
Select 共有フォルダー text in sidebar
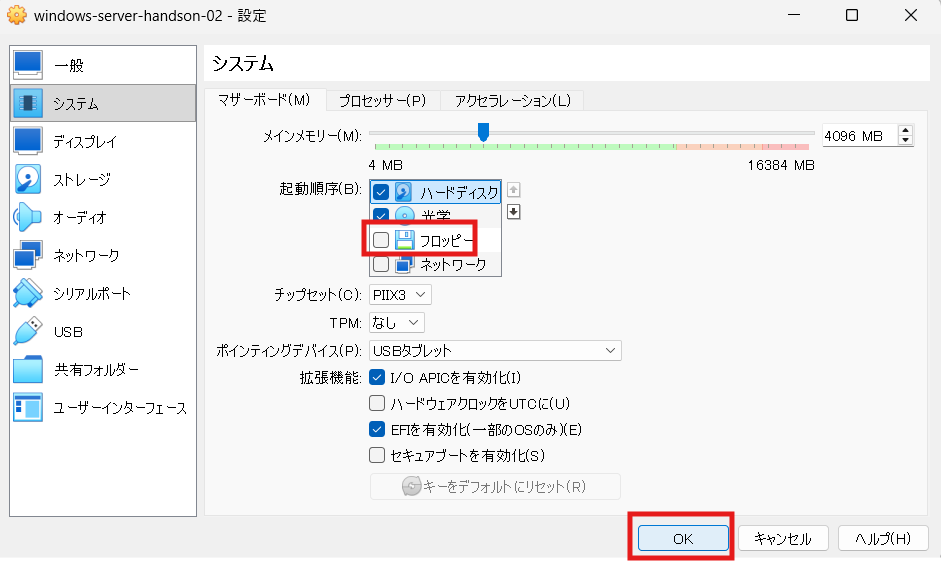[97, 370]
